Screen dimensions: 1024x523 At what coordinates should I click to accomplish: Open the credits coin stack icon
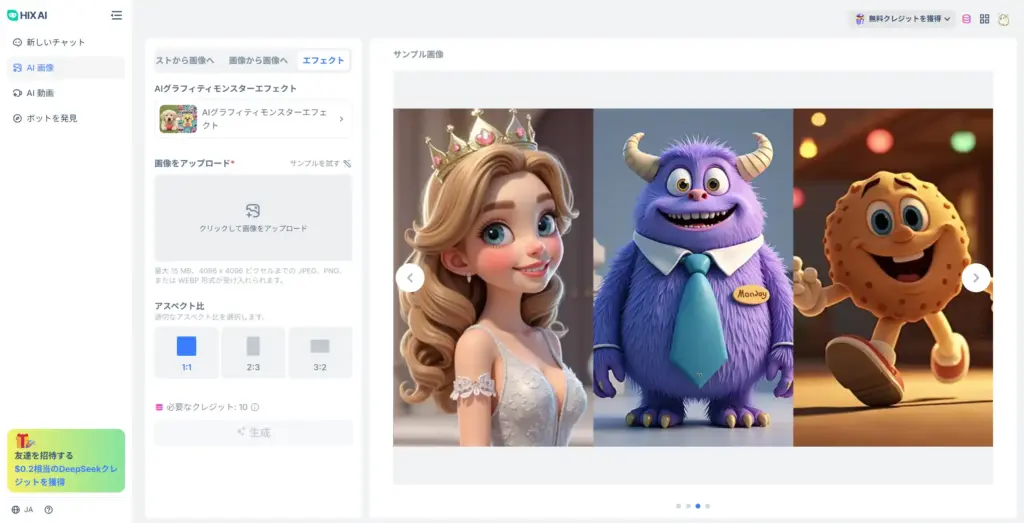966,19
